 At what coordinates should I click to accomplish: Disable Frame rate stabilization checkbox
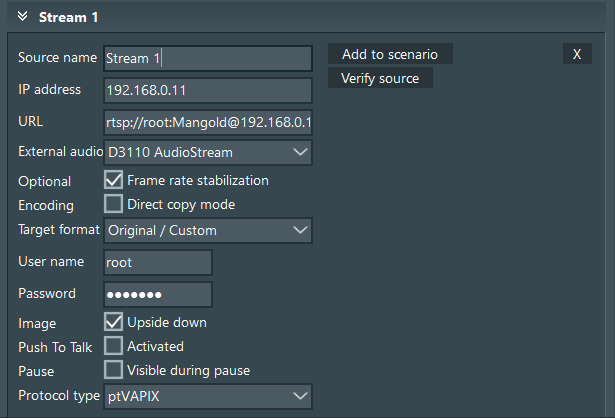tap(114, 181)
